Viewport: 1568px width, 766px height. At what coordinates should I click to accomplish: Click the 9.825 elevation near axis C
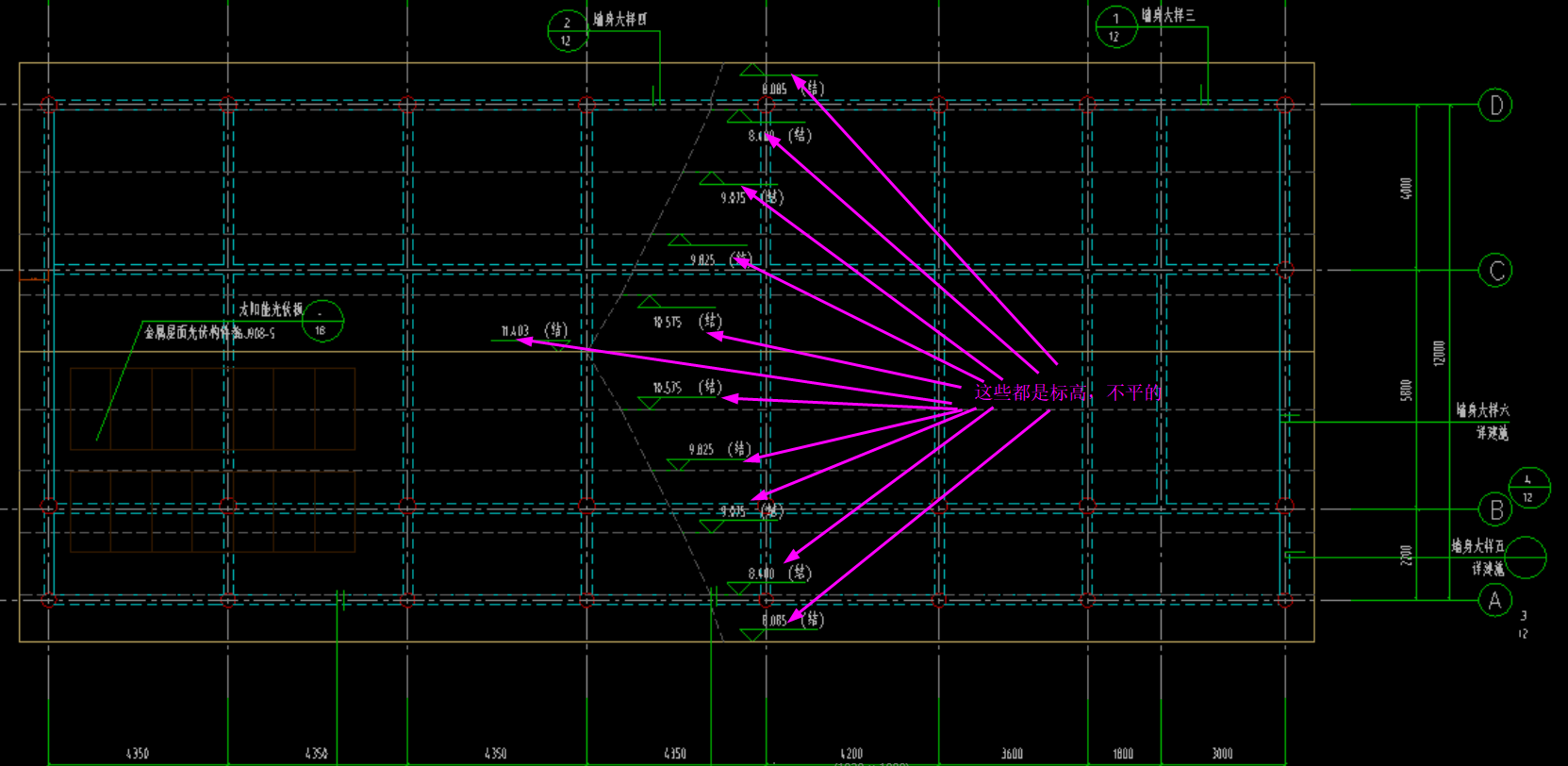701,259
